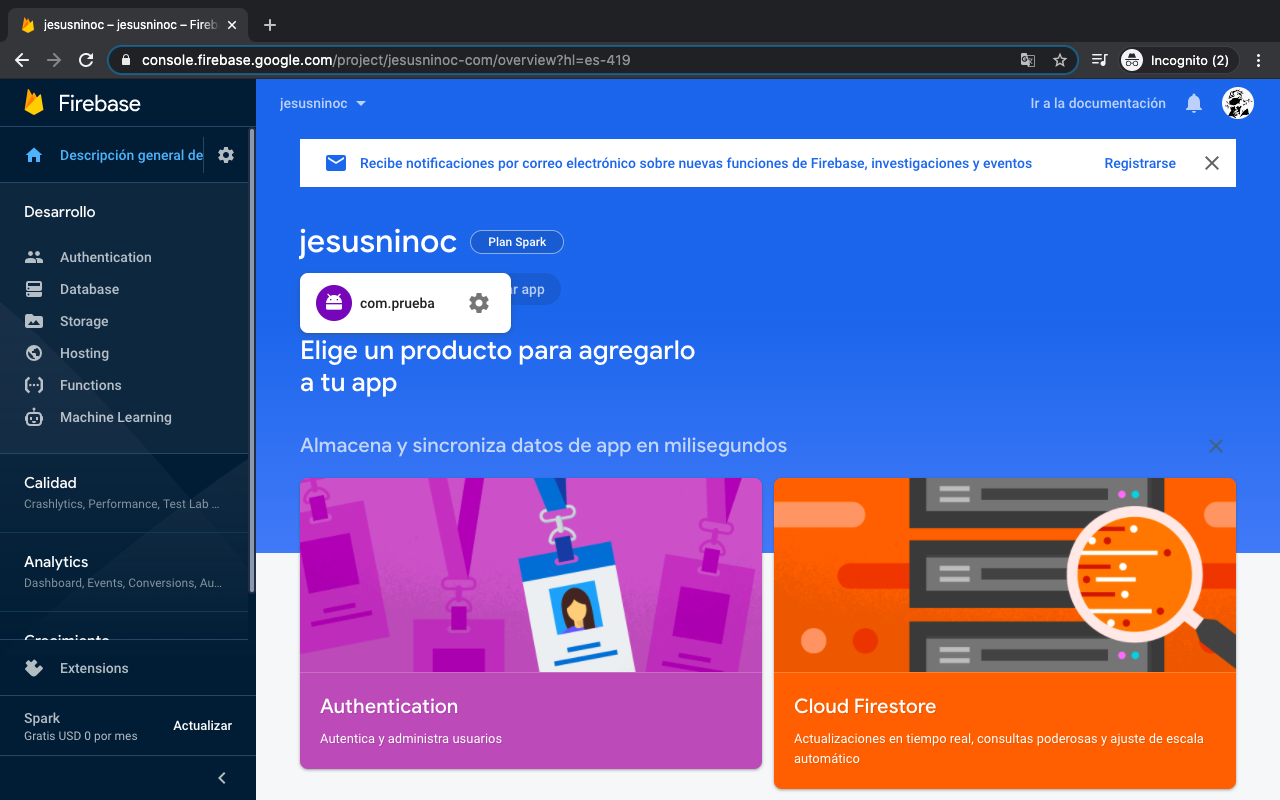Click the Extensions puzzle icon

point(34,668)
